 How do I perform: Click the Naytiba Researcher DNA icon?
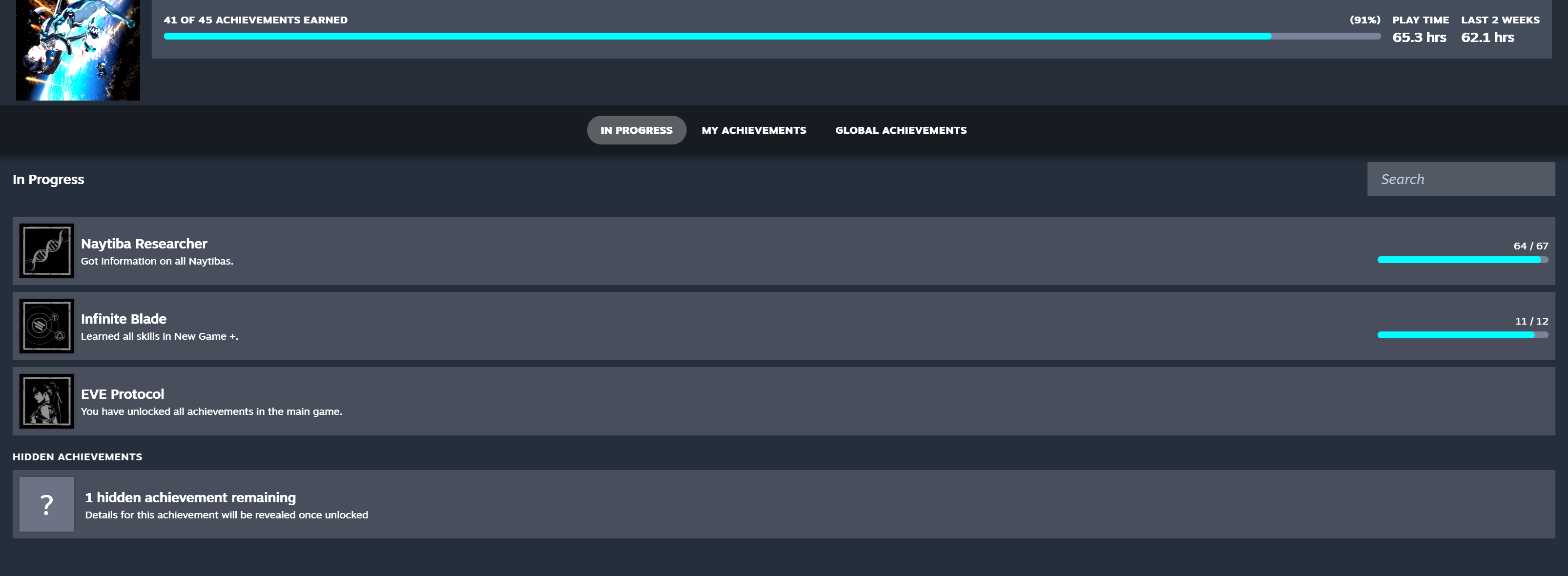click(46, 251)
